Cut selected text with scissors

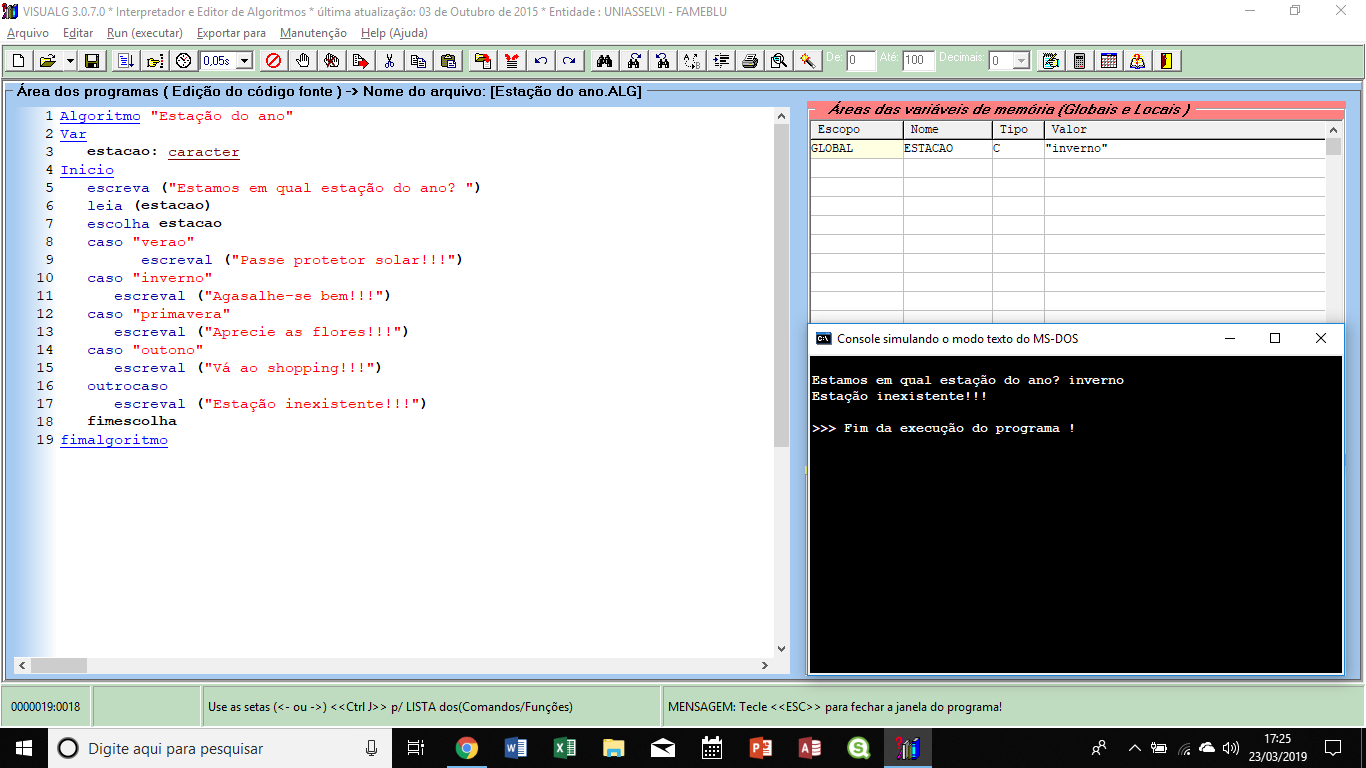pos(389,61)
